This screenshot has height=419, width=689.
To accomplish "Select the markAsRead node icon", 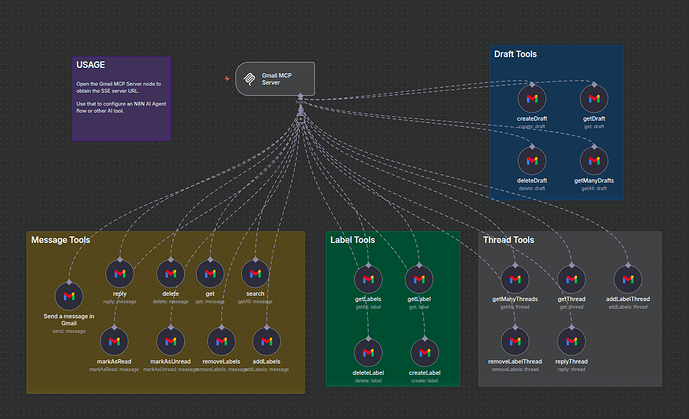I will pyautogui.click(x=114, y=341).
